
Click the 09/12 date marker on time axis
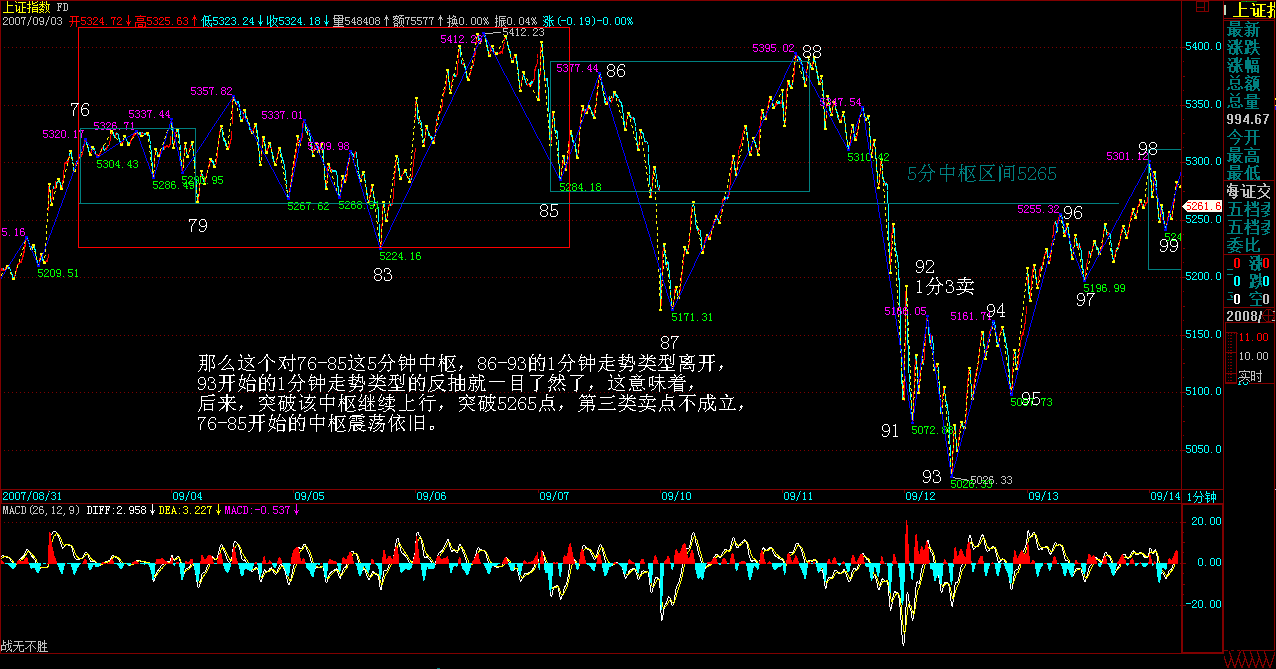tap(920, 496)
